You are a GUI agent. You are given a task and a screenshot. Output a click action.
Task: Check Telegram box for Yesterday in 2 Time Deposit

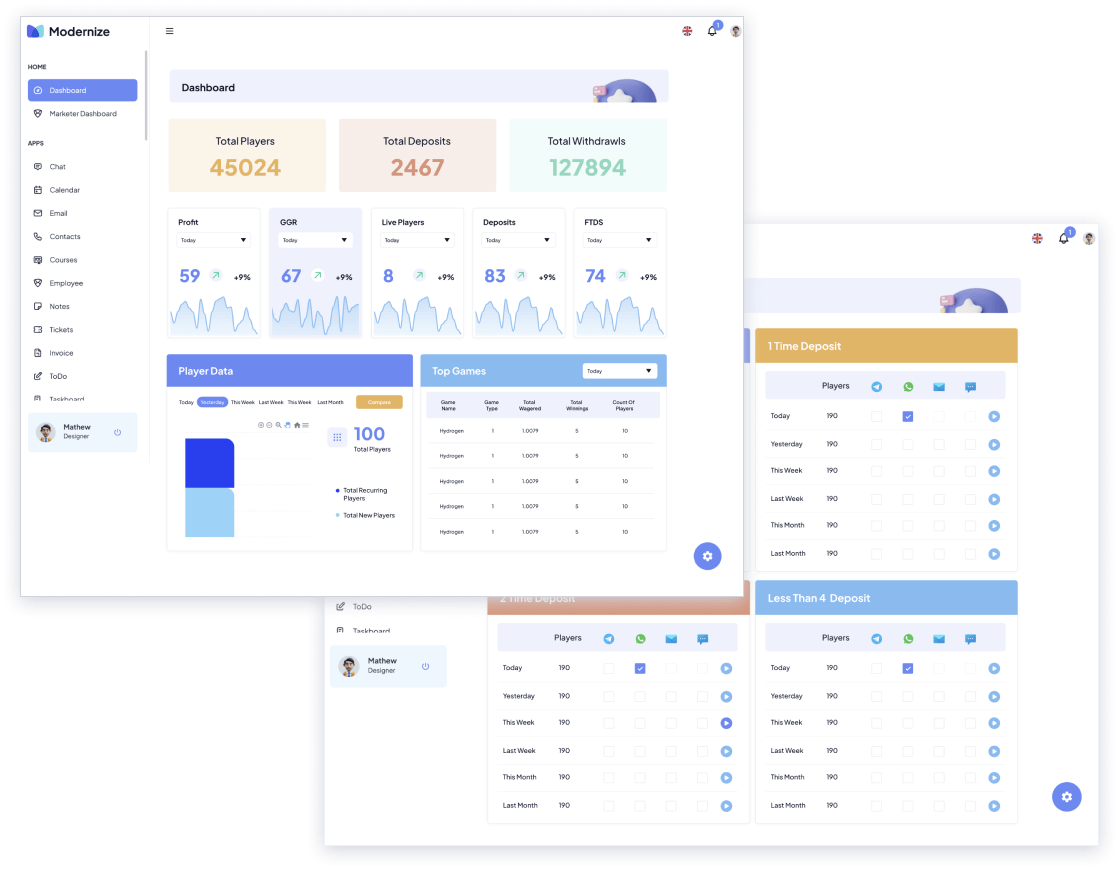click(x=609, y=696)
